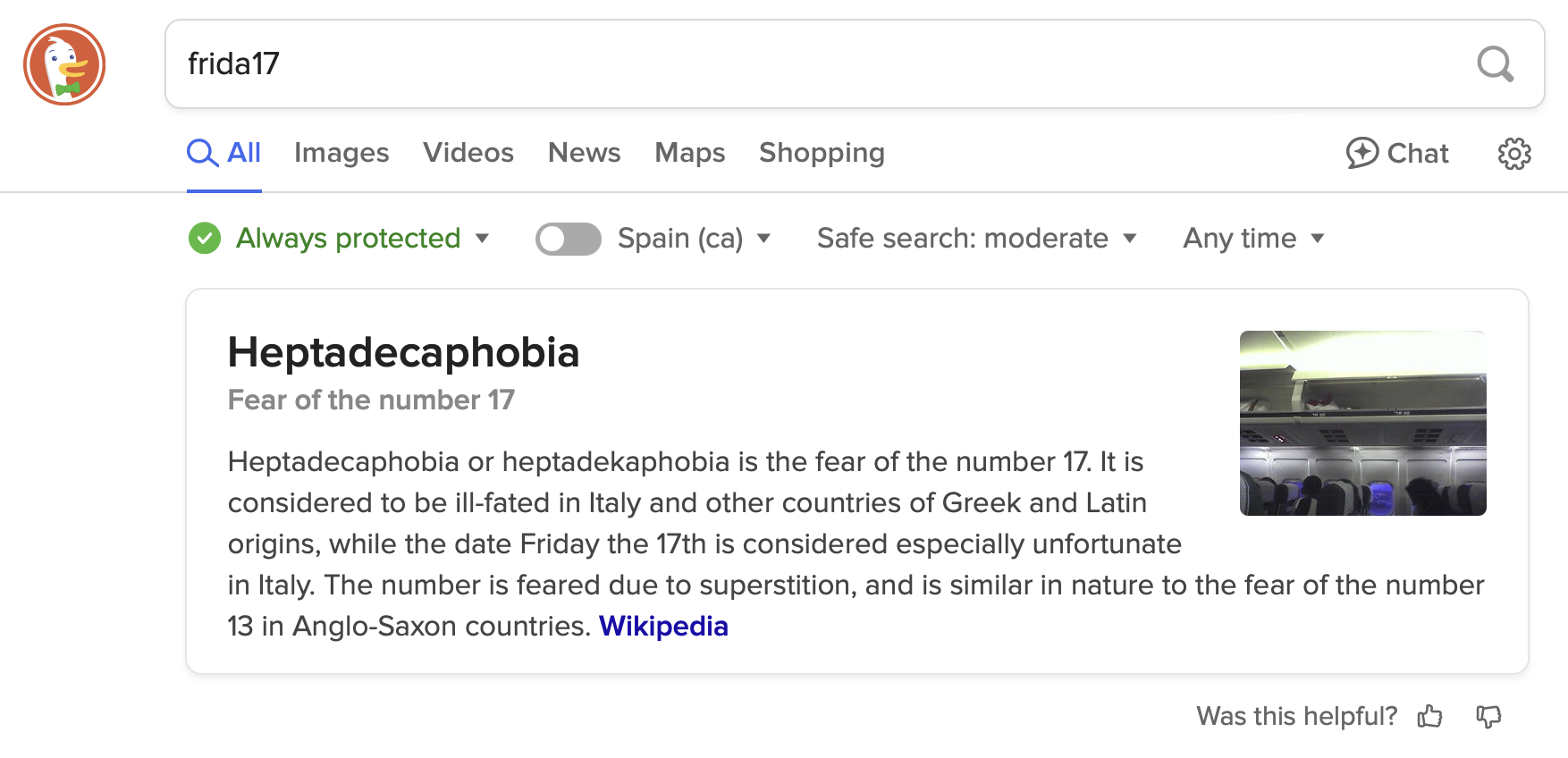This screenshot has width=1568, height=758.
Task: Click the airplane cabin thumbnail image
Action: click(x=1362, y=423)
